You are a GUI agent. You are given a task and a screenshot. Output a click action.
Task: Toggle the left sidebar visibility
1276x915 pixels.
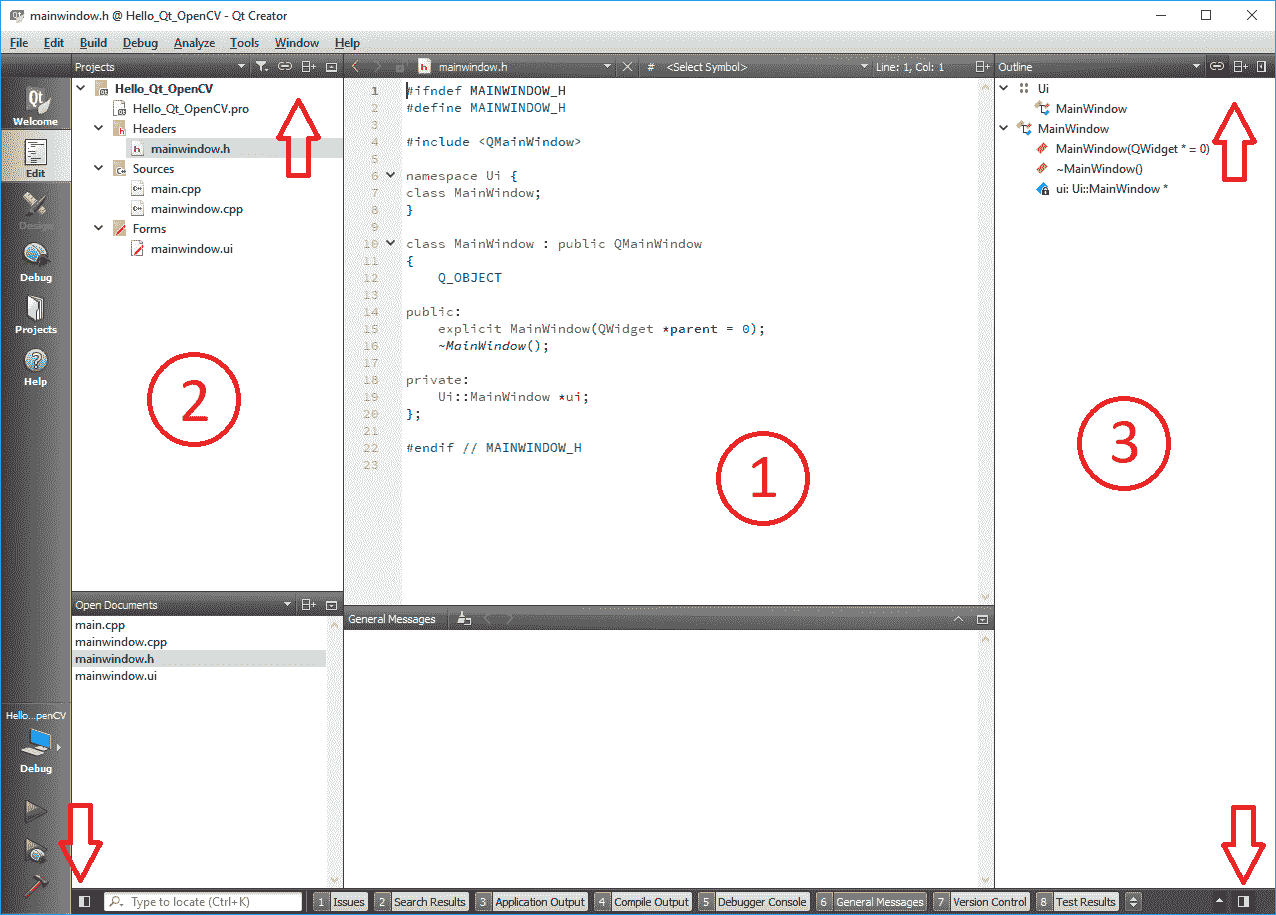(x=85, y=901)
